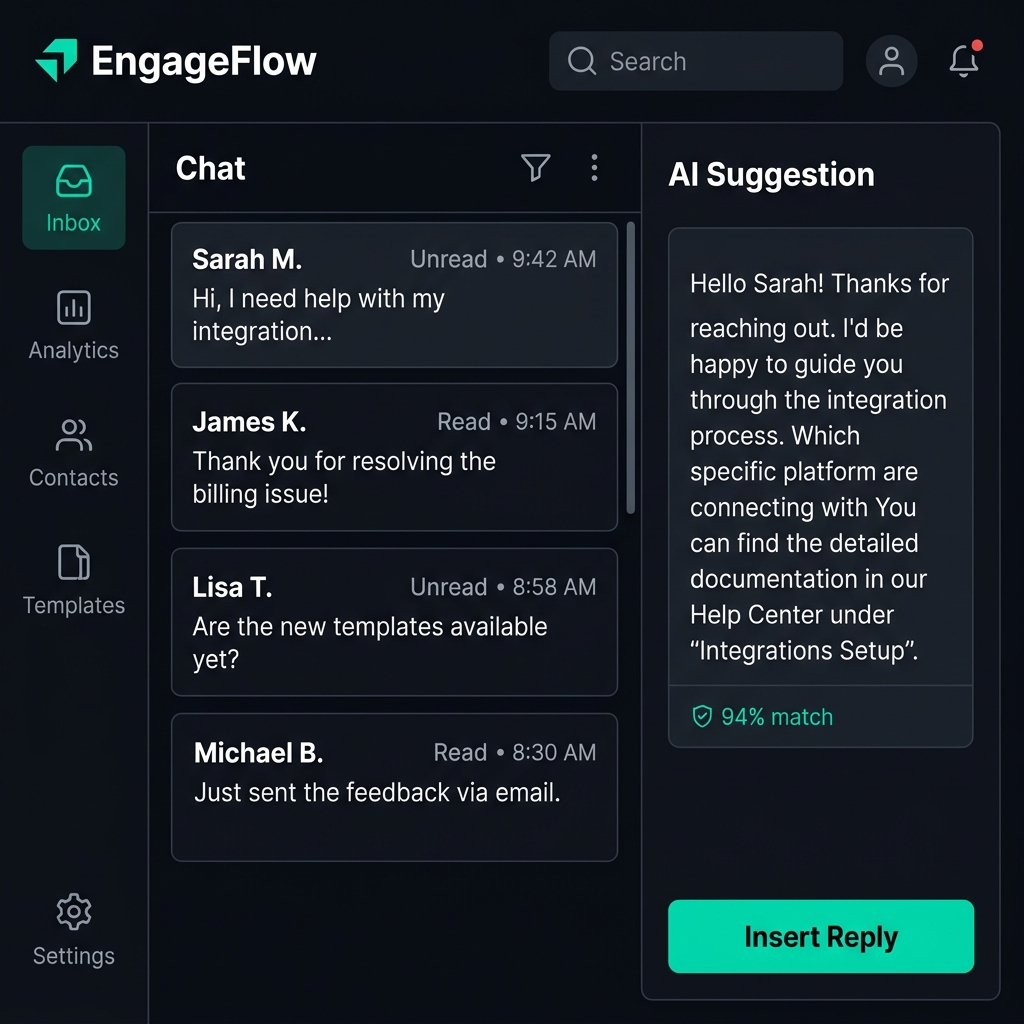This screenshot has height=1024, width=1024.
Task: Click the EngageFlow logo
Action: [x=175, y=60]
